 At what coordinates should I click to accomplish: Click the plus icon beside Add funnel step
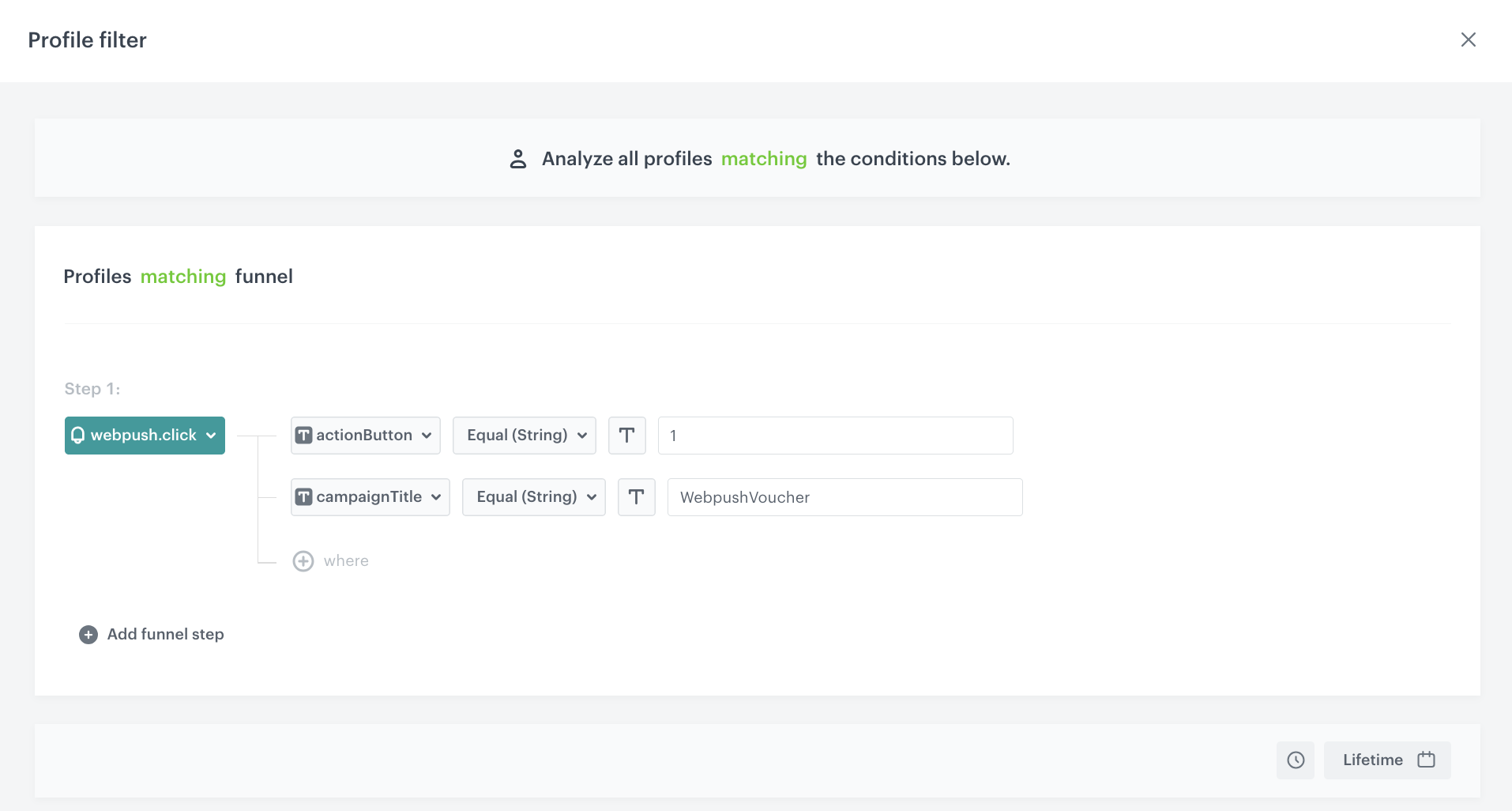87,634
